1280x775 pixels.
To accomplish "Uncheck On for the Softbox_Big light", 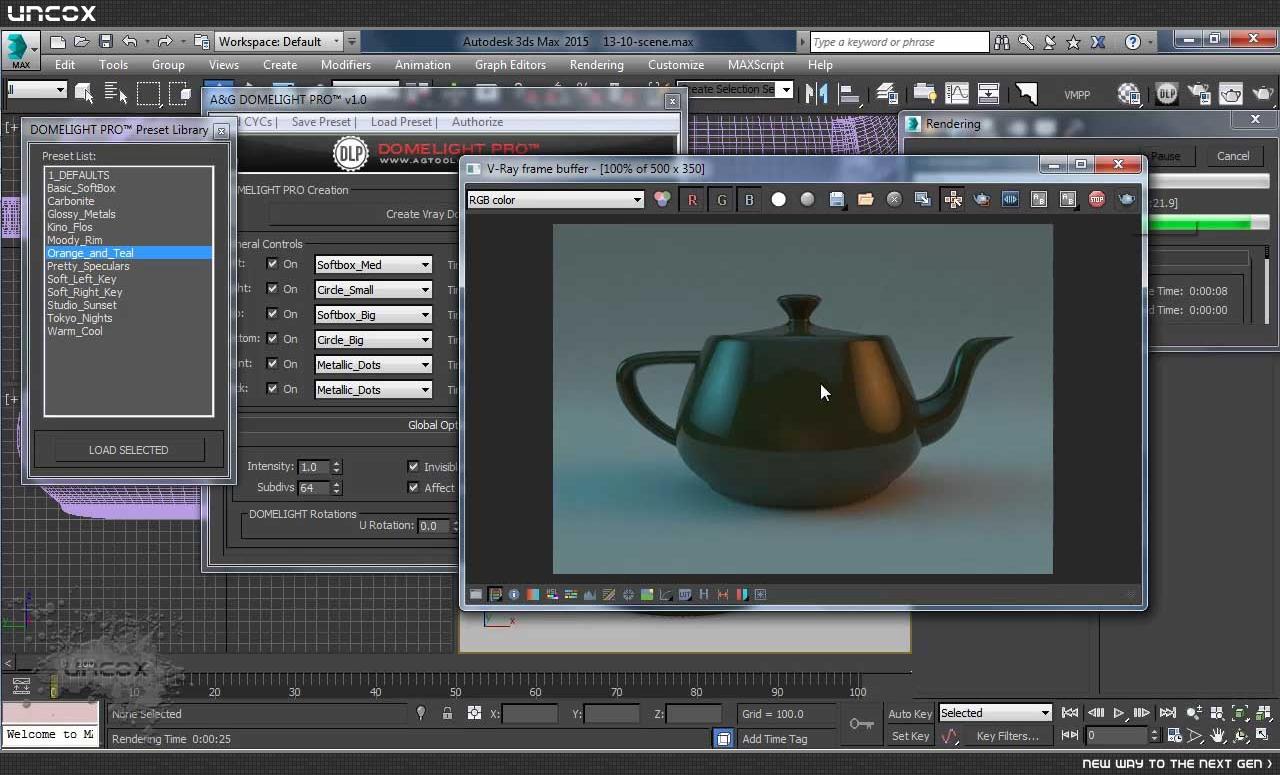I will point(272,314).
